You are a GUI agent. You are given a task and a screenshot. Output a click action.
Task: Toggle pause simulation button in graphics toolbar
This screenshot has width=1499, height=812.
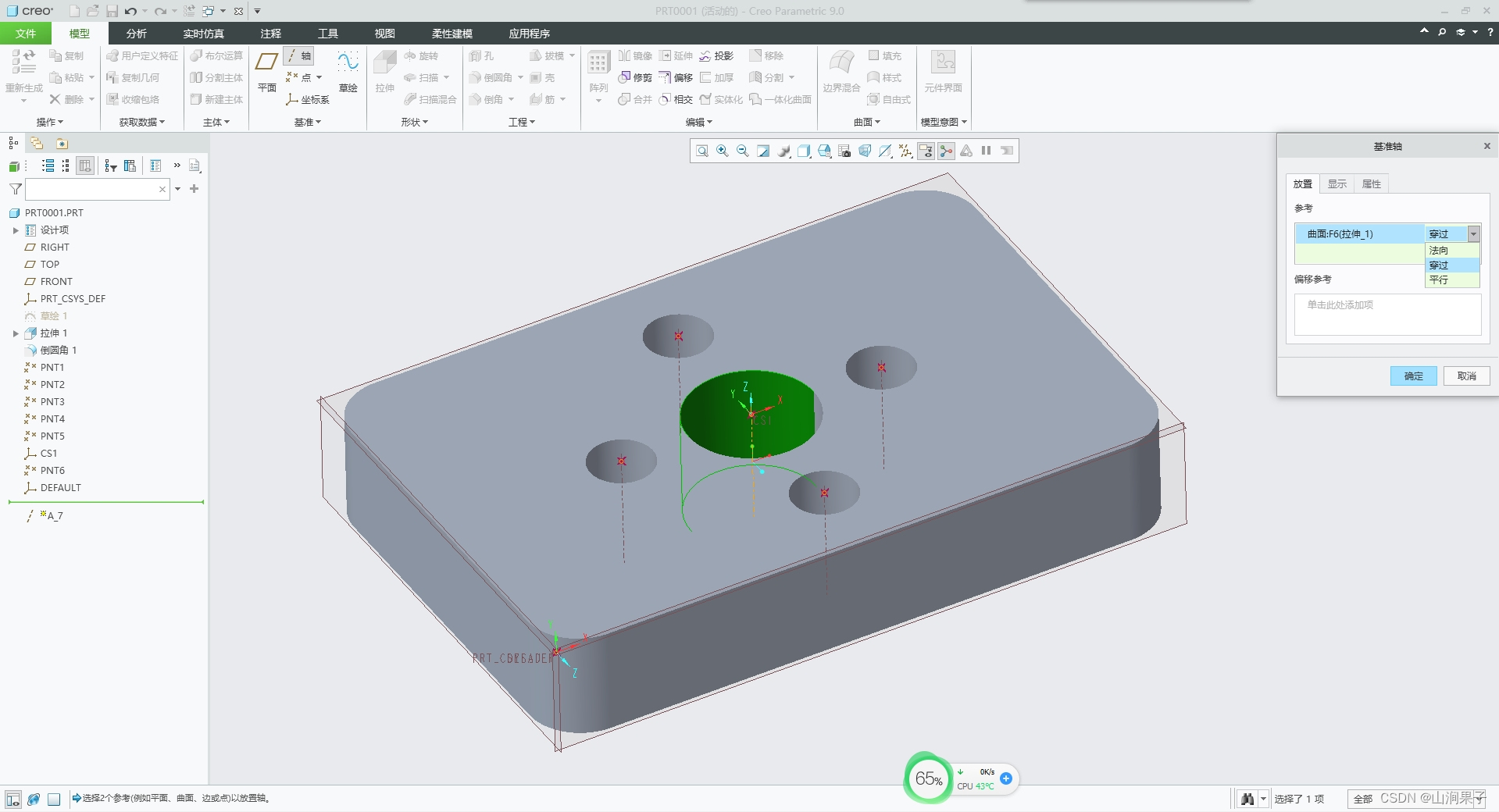tap(987, 151)
